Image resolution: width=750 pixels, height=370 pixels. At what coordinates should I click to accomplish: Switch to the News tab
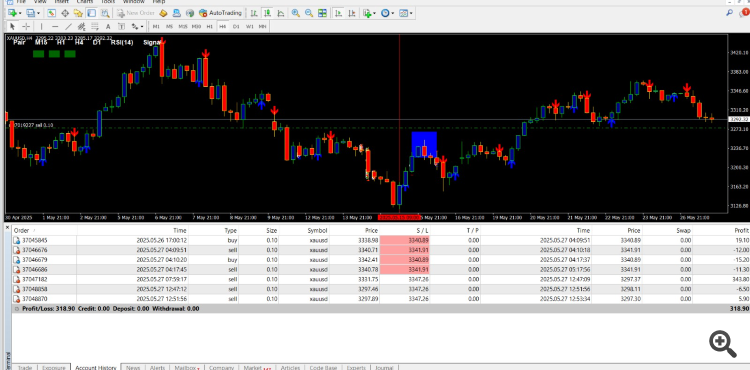[133, 367]
